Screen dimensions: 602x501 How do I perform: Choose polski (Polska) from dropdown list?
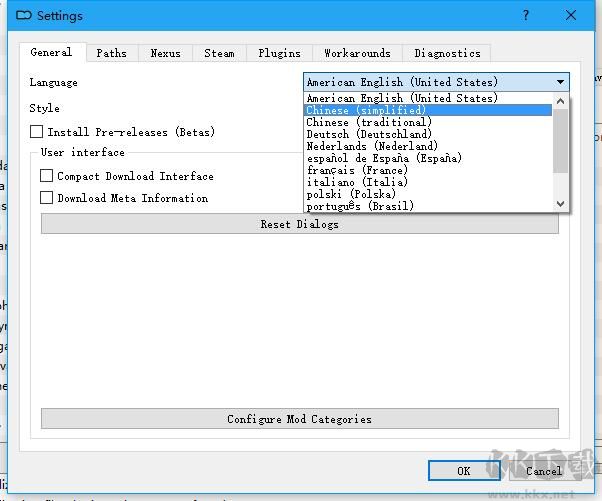pos(351,194)
